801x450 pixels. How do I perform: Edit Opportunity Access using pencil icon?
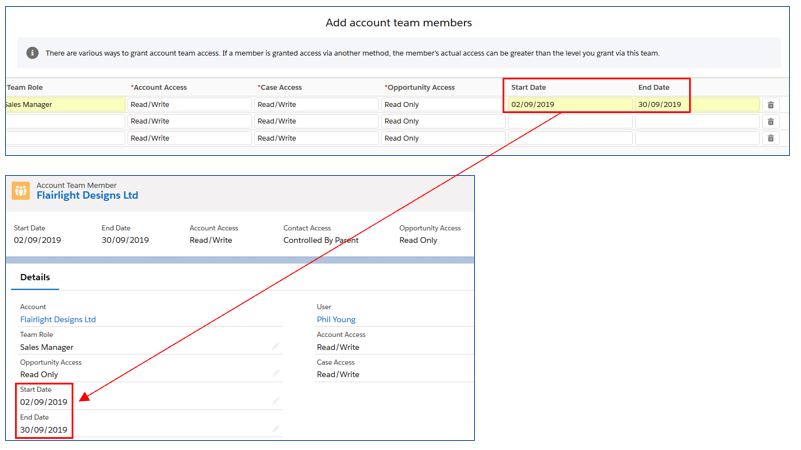276,373
